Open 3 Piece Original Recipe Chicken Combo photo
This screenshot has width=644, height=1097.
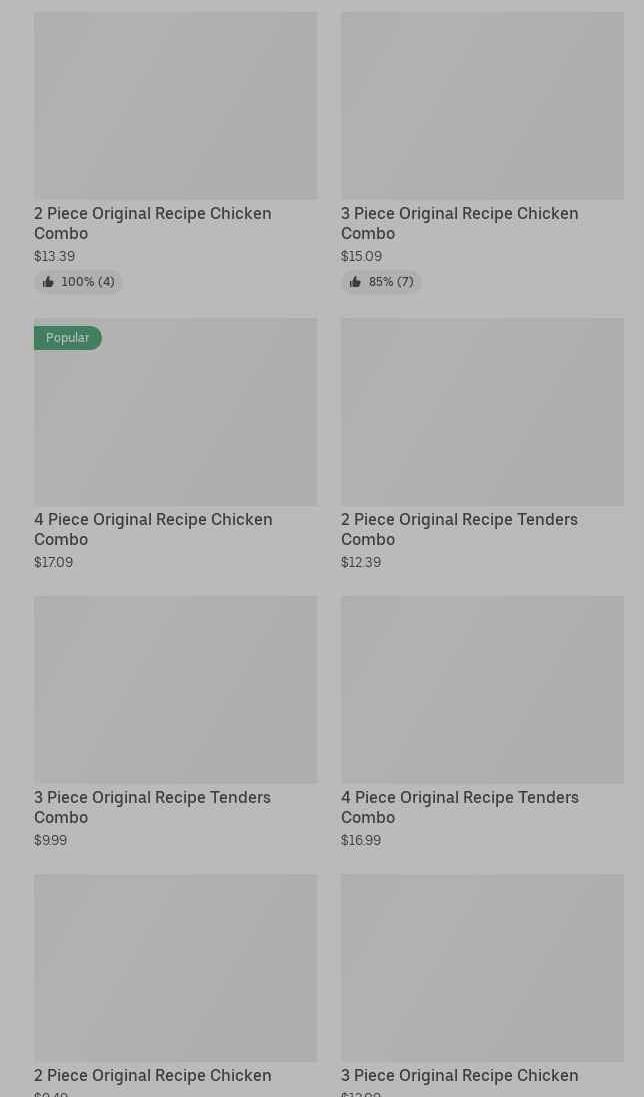point(482,105)
